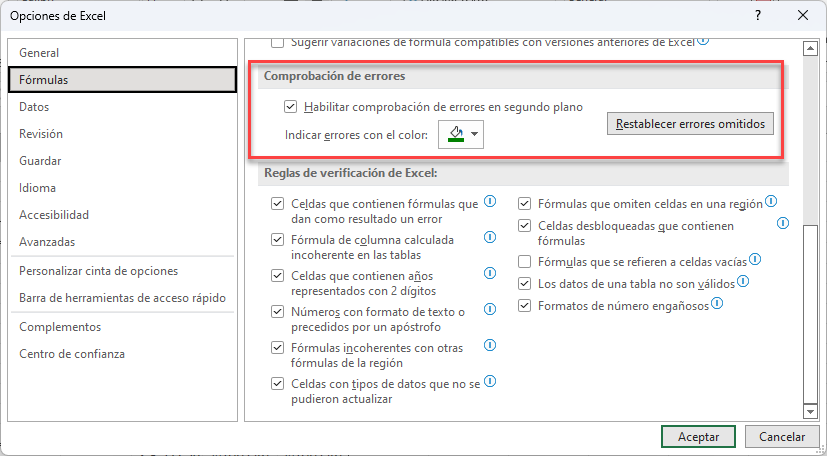Click 'Restablecer errores omitidos' button
The width and height of the screenshot is (827, 456).
[690, 124]
